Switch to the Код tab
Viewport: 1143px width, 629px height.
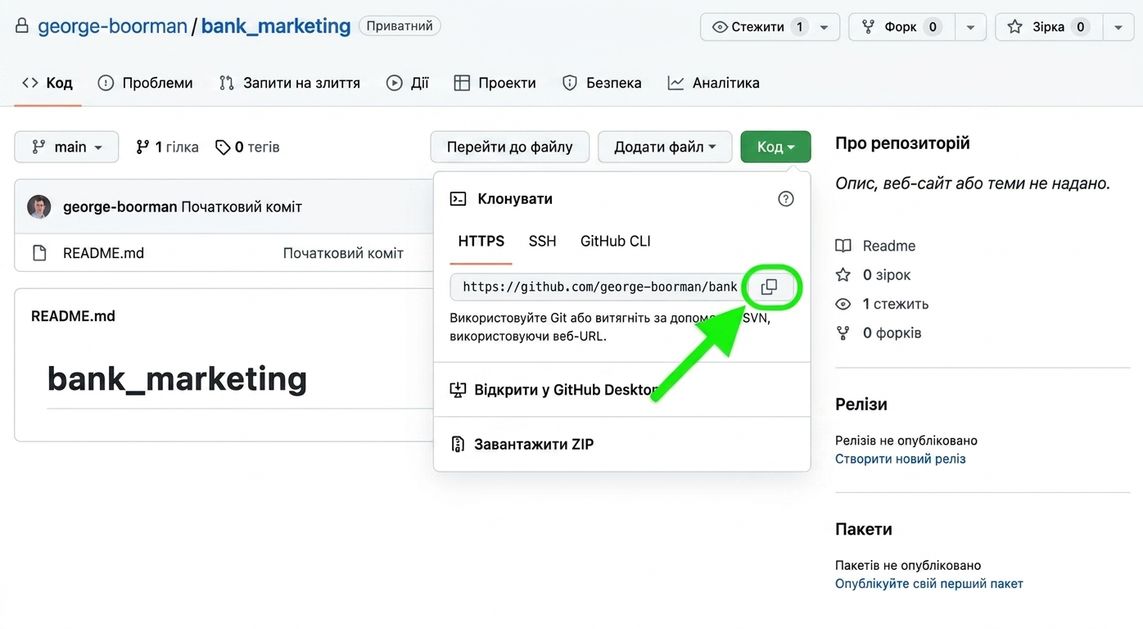coord(47,83)
